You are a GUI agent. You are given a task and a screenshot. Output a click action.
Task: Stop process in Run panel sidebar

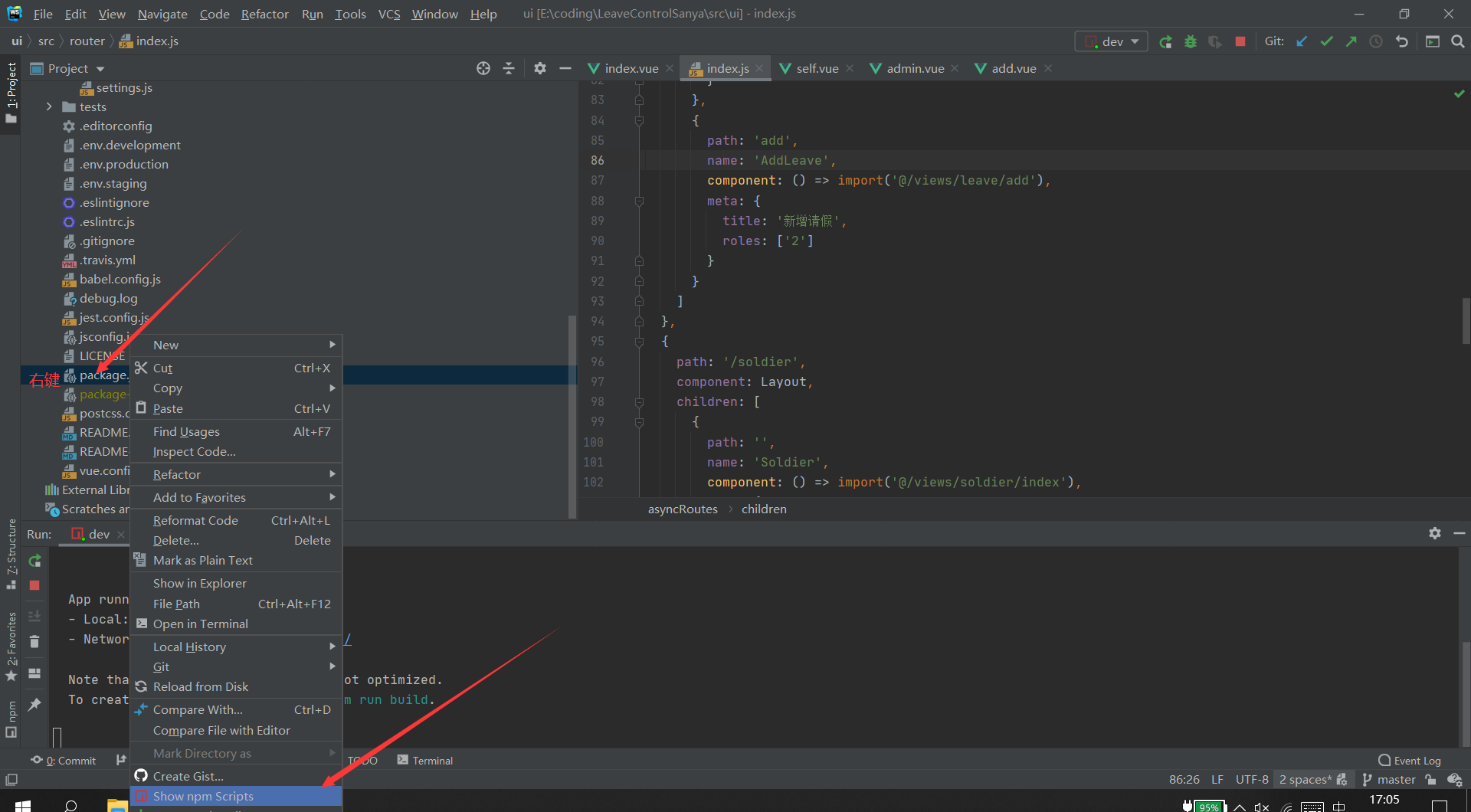34,585
